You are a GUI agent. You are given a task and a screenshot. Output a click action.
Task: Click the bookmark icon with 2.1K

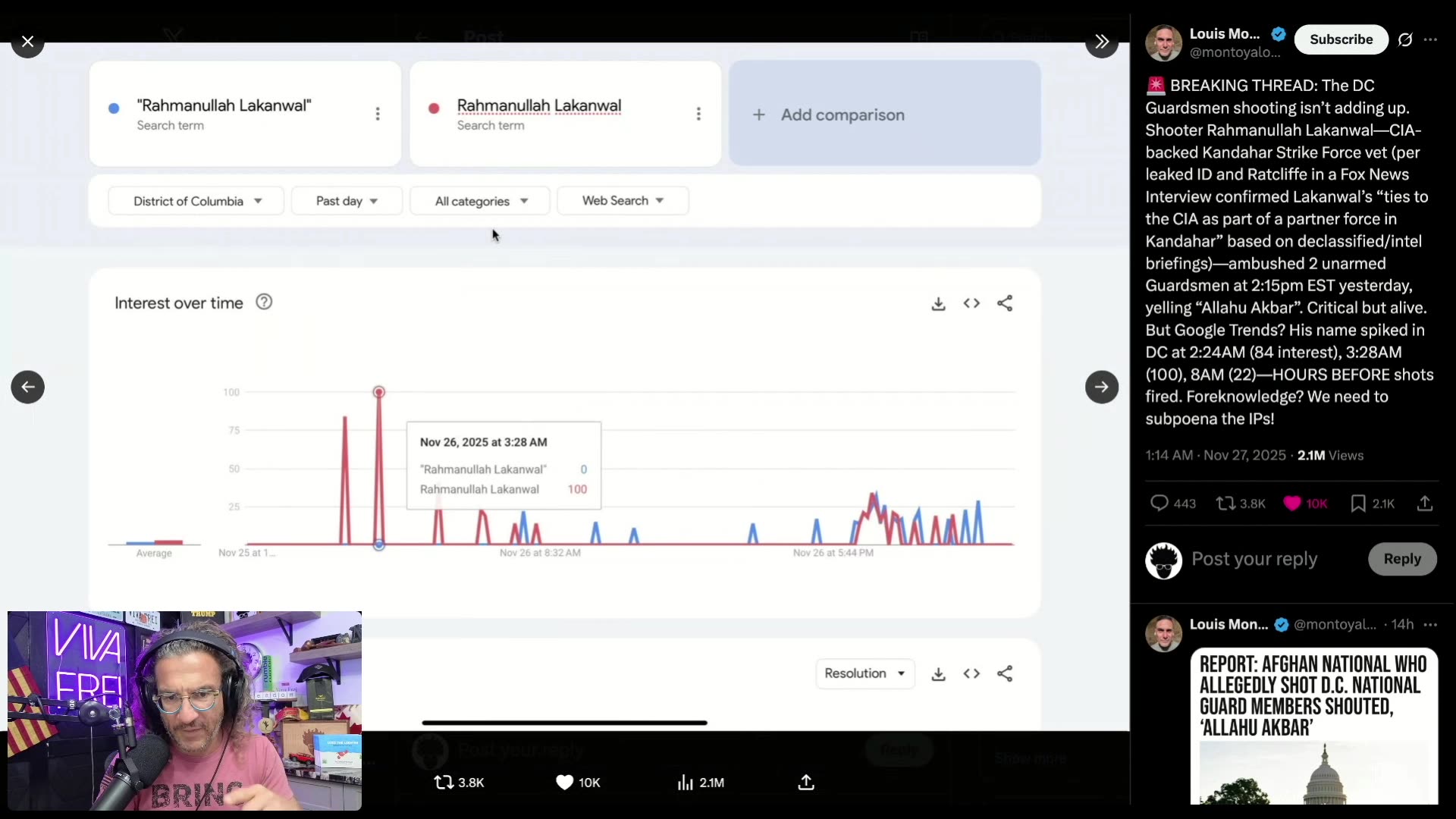pos(1357,504)
